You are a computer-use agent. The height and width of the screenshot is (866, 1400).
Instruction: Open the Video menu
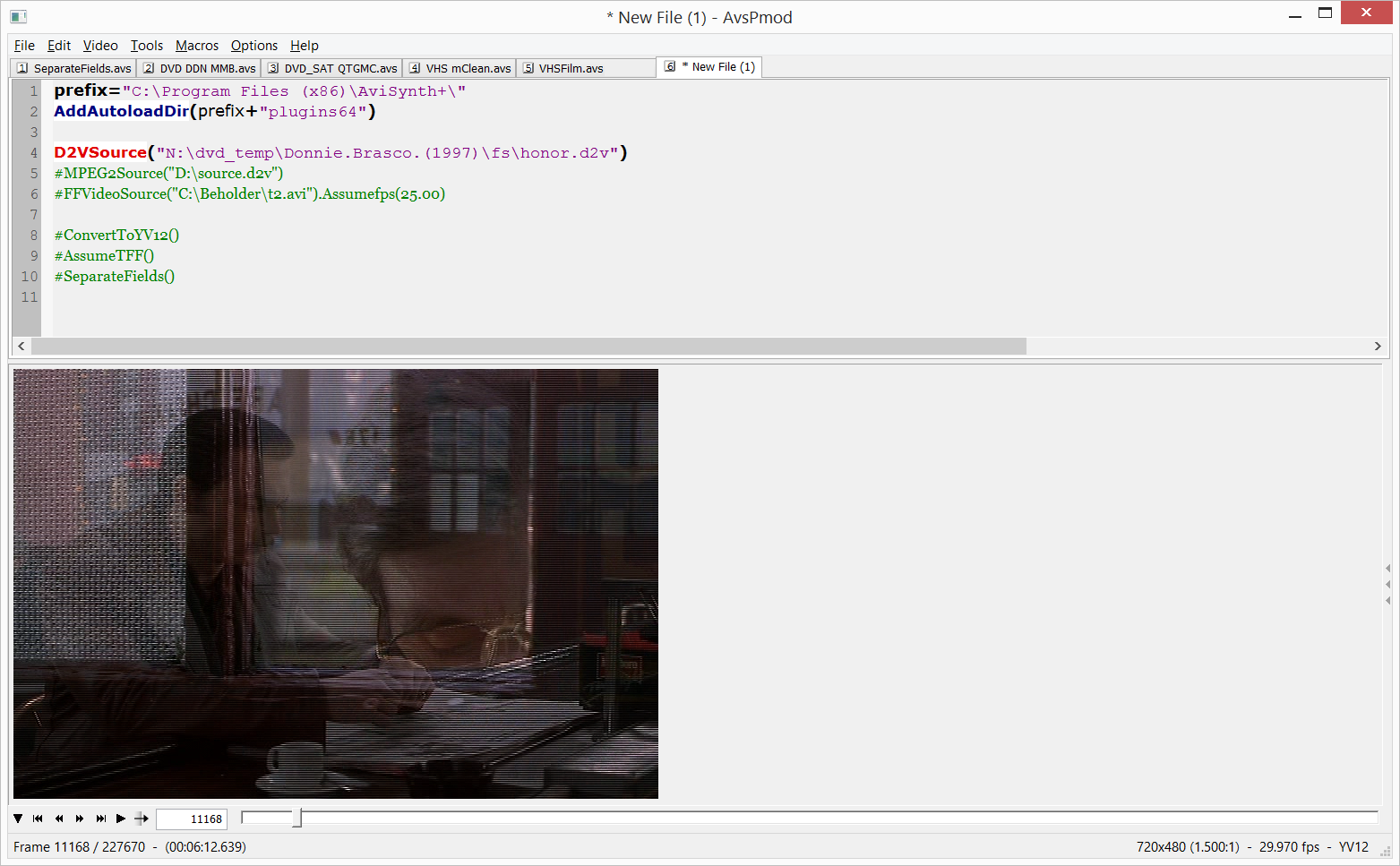tap(100, 46)
